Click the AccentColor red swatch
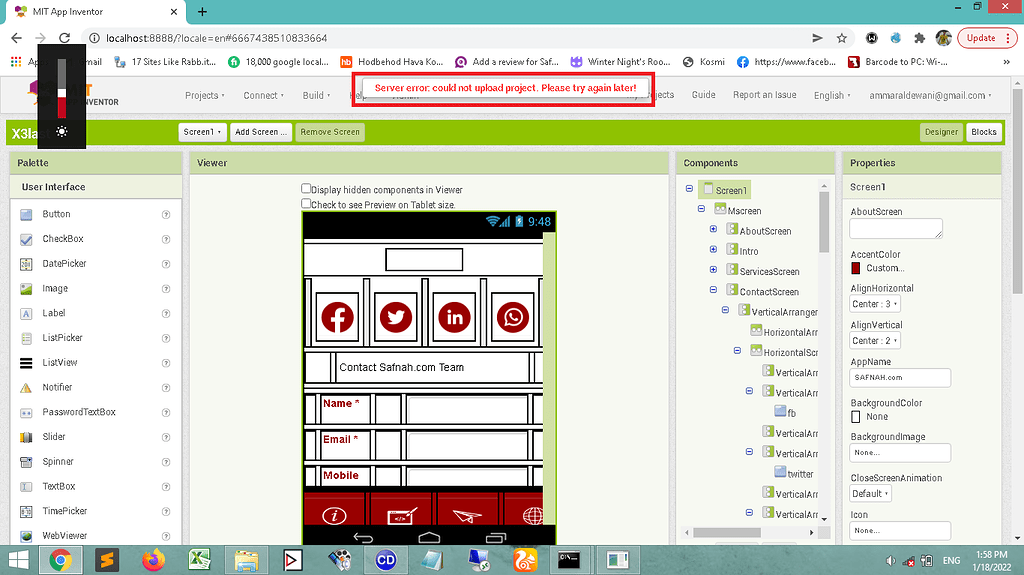Image resolution: width=1024 pixels, height=575 pixels. 856,268
